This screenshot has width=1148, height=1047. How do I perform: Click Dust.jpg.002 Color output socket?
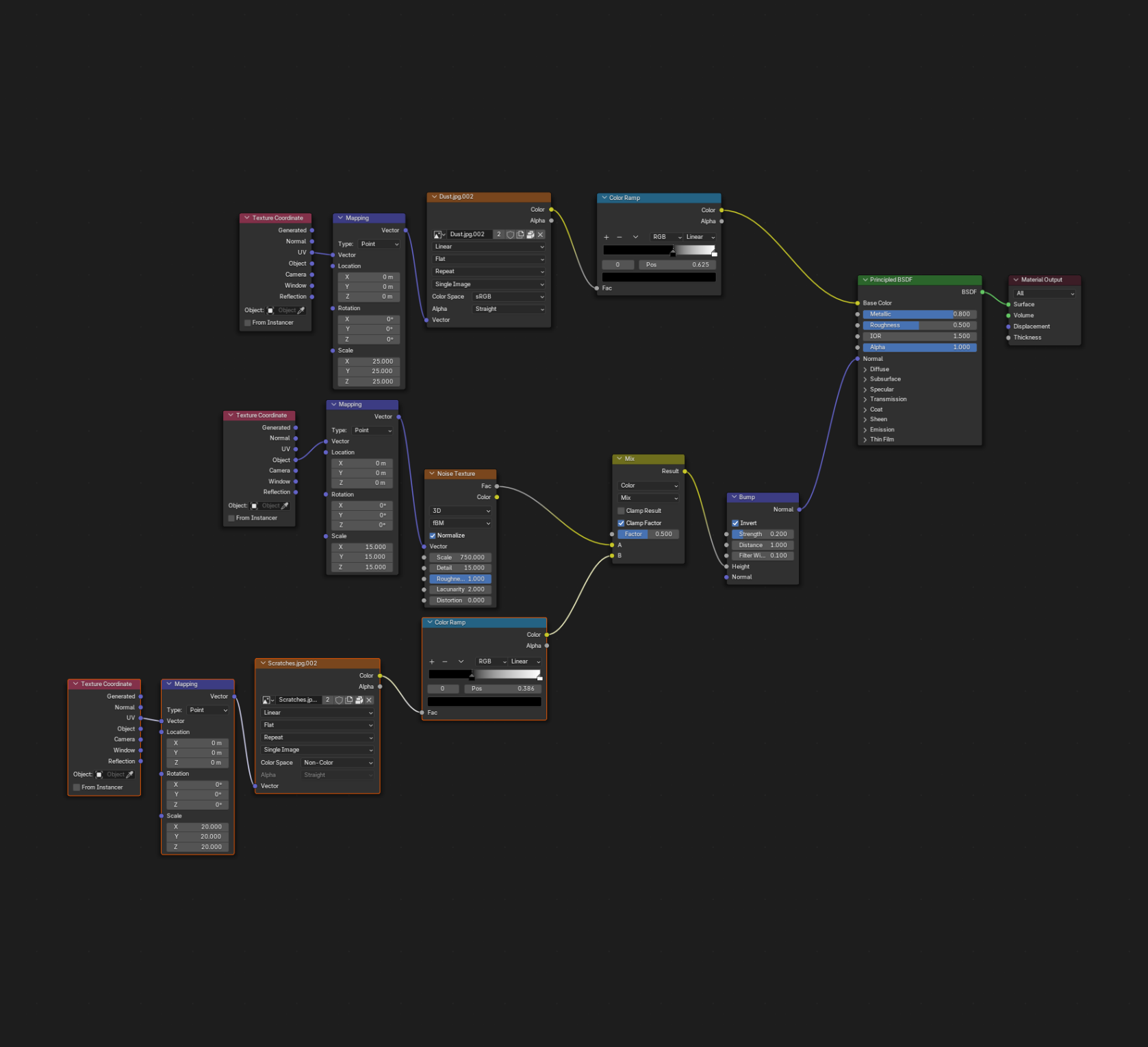[551, 210]
